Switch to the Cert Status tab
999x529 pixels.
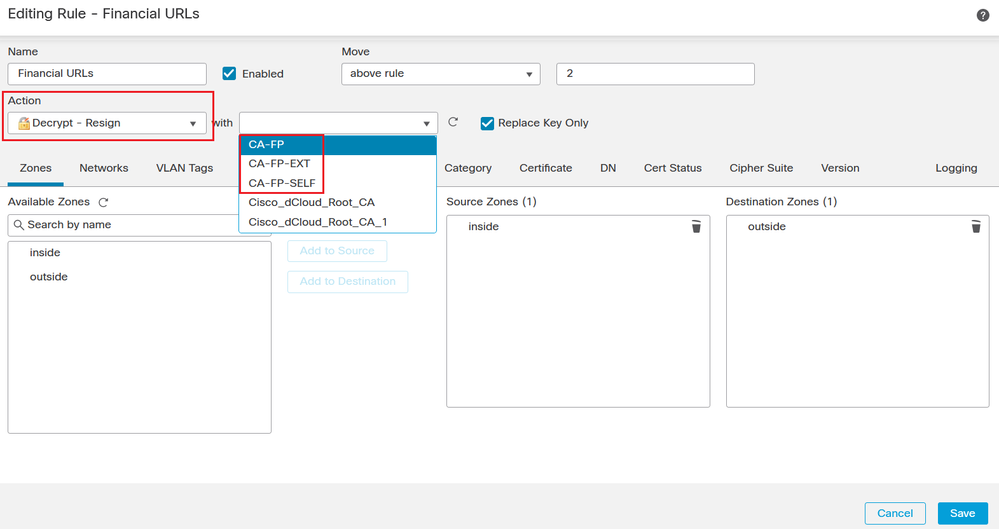(x=673, y=168)
